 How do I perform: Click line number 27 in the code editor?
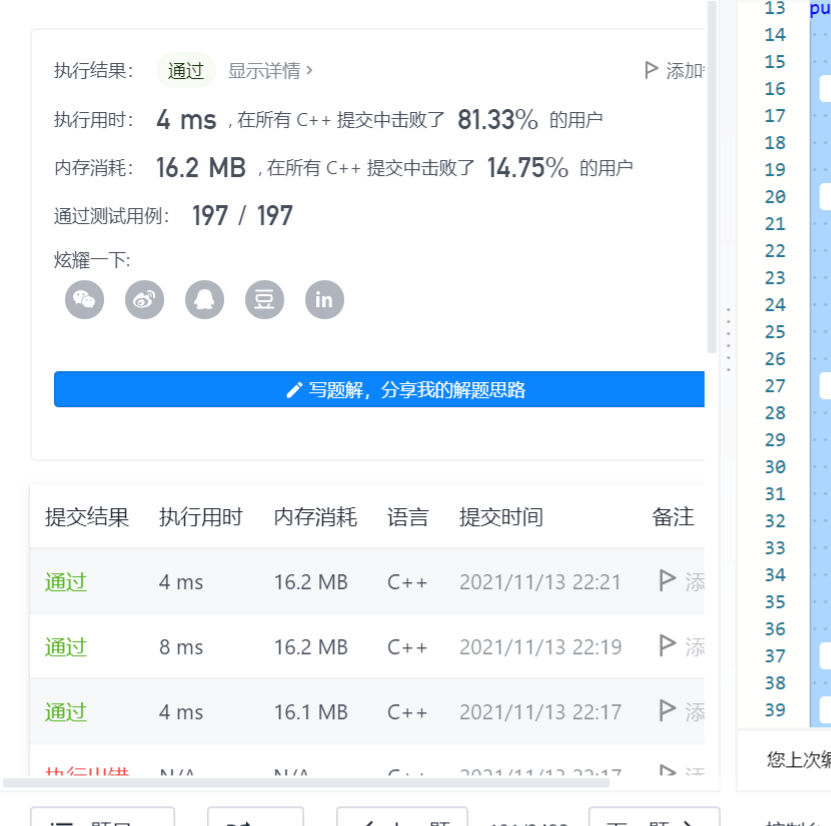[774, 385]
